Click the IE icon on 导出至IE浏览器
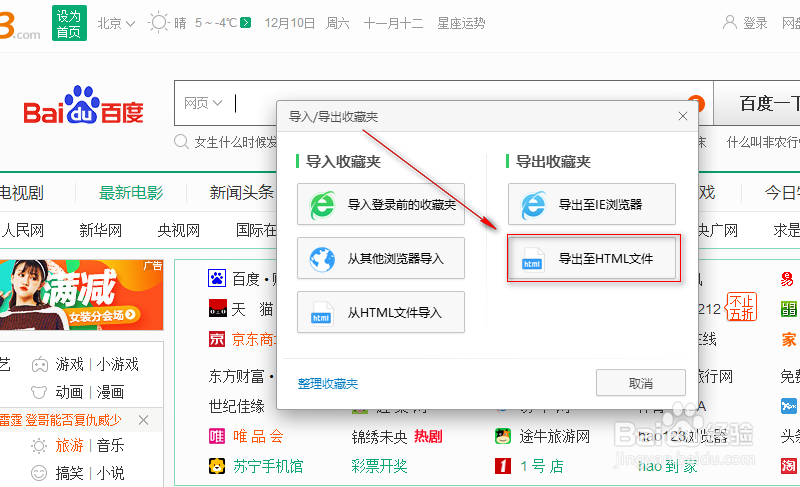 pyautogui.click(x=533, y=204)
